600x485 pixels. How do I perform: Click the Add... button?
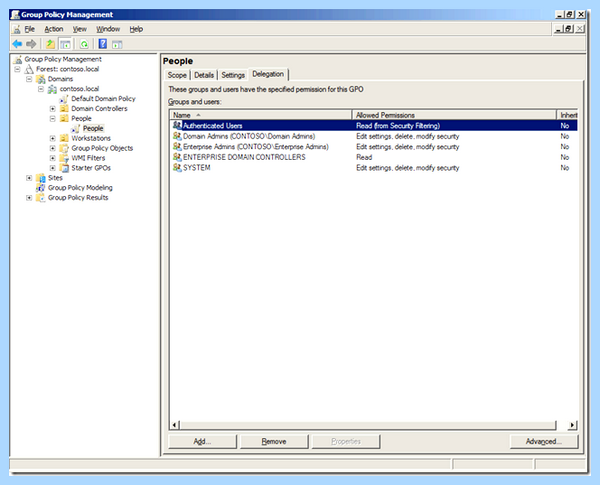202,441
